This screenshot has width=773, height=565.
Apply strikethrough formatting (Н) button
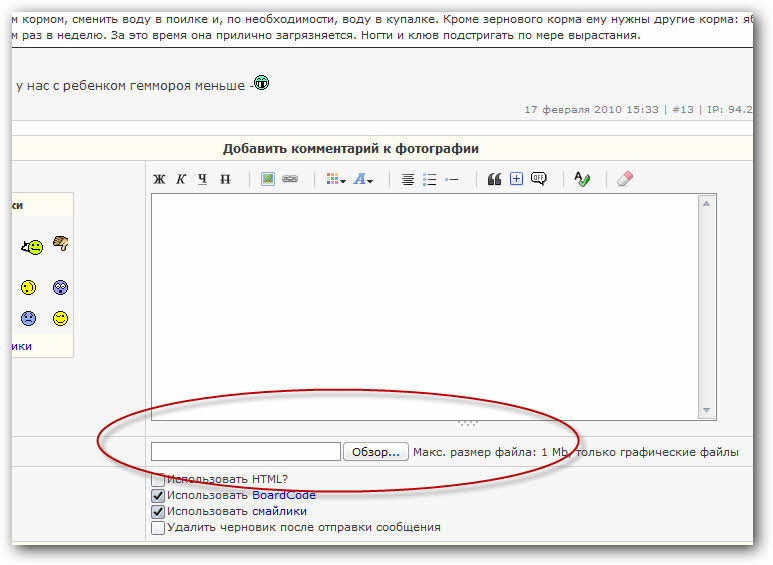[225, 179]
